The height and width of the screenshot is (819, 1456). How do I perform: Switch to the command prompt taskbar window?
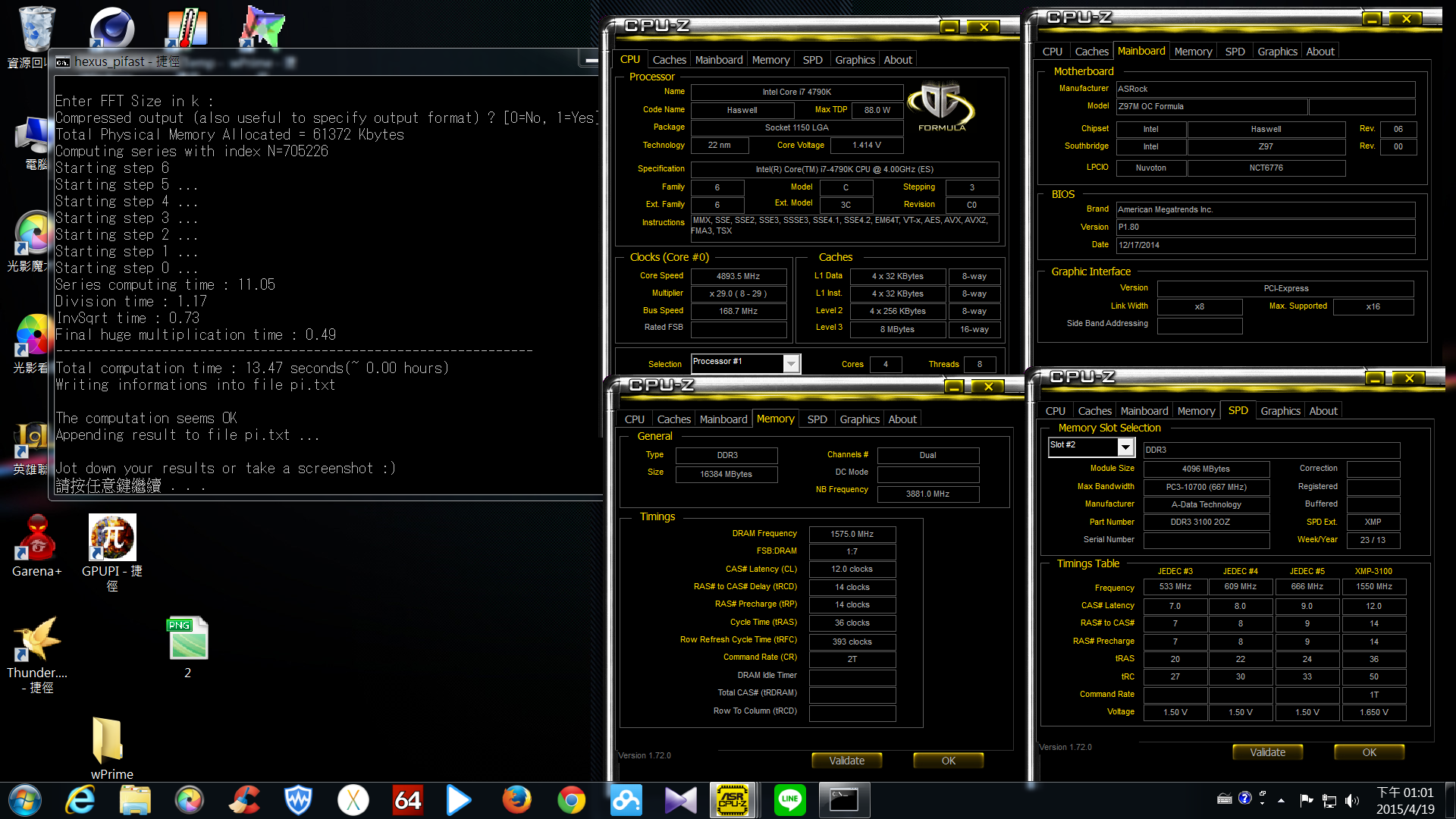(844, 800)
